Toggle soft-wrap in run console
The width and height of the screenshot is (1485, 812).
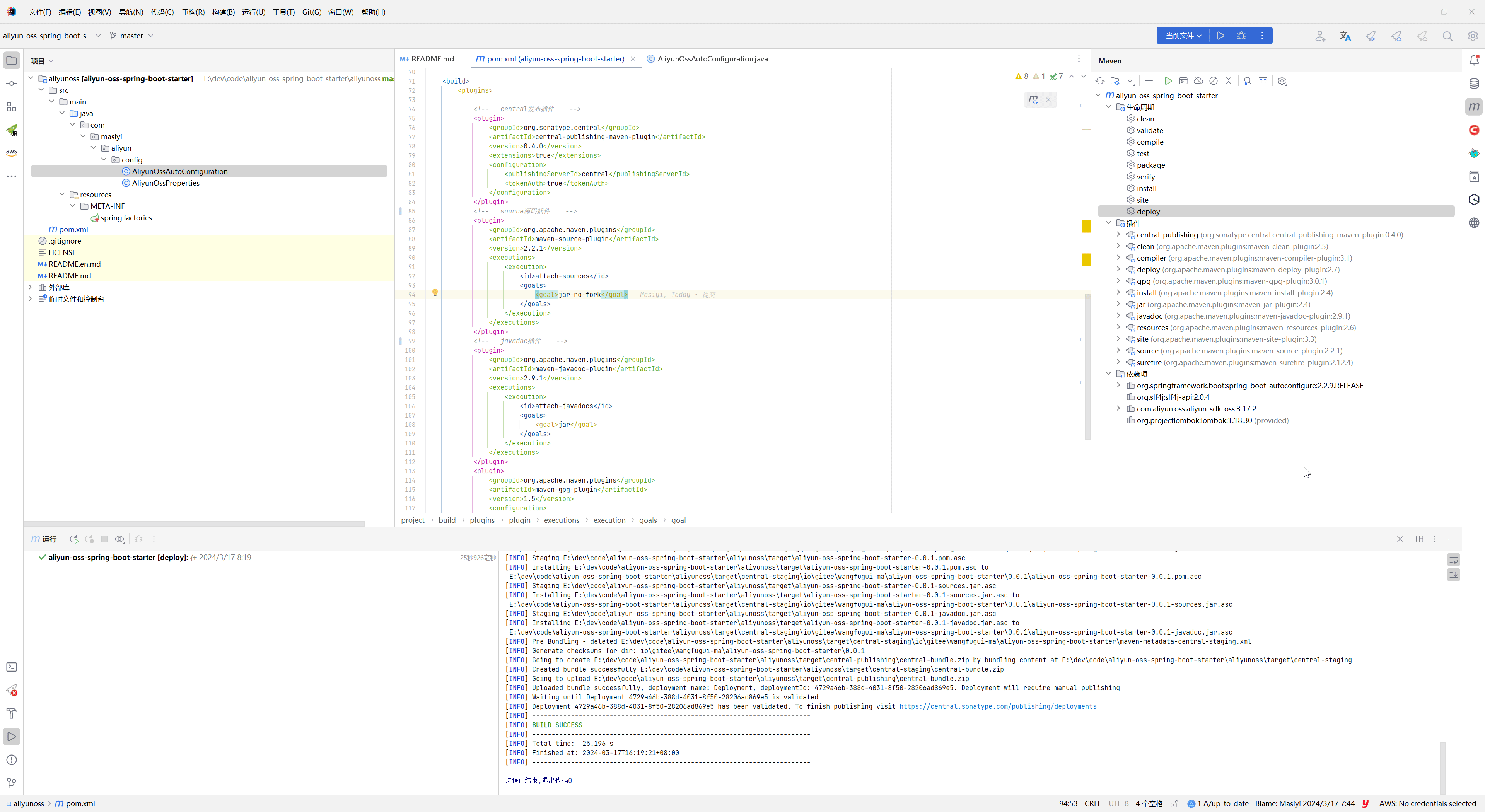(1453, 560)
